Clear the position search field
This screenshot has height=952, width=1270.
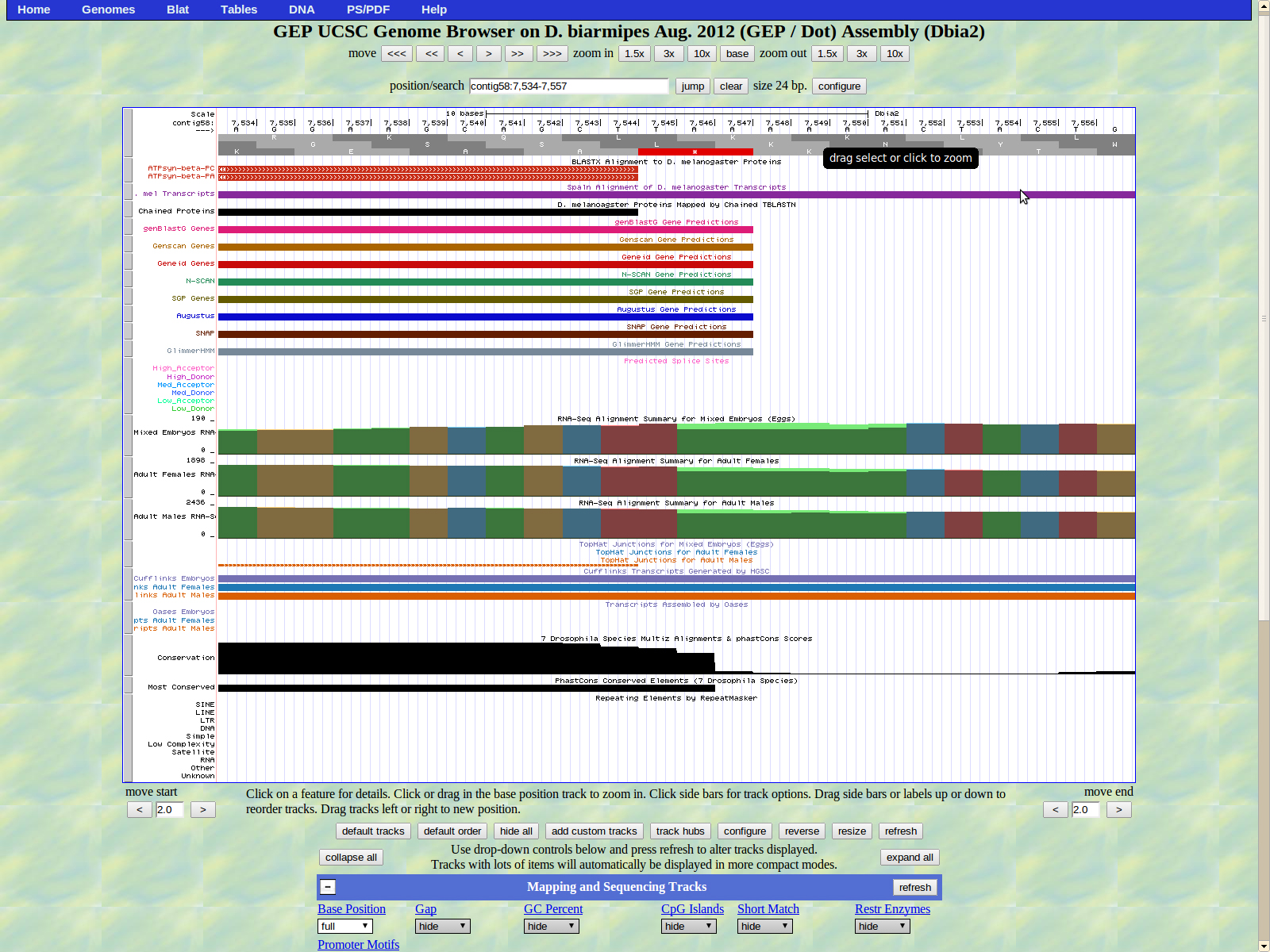click(x=731, y=86)
